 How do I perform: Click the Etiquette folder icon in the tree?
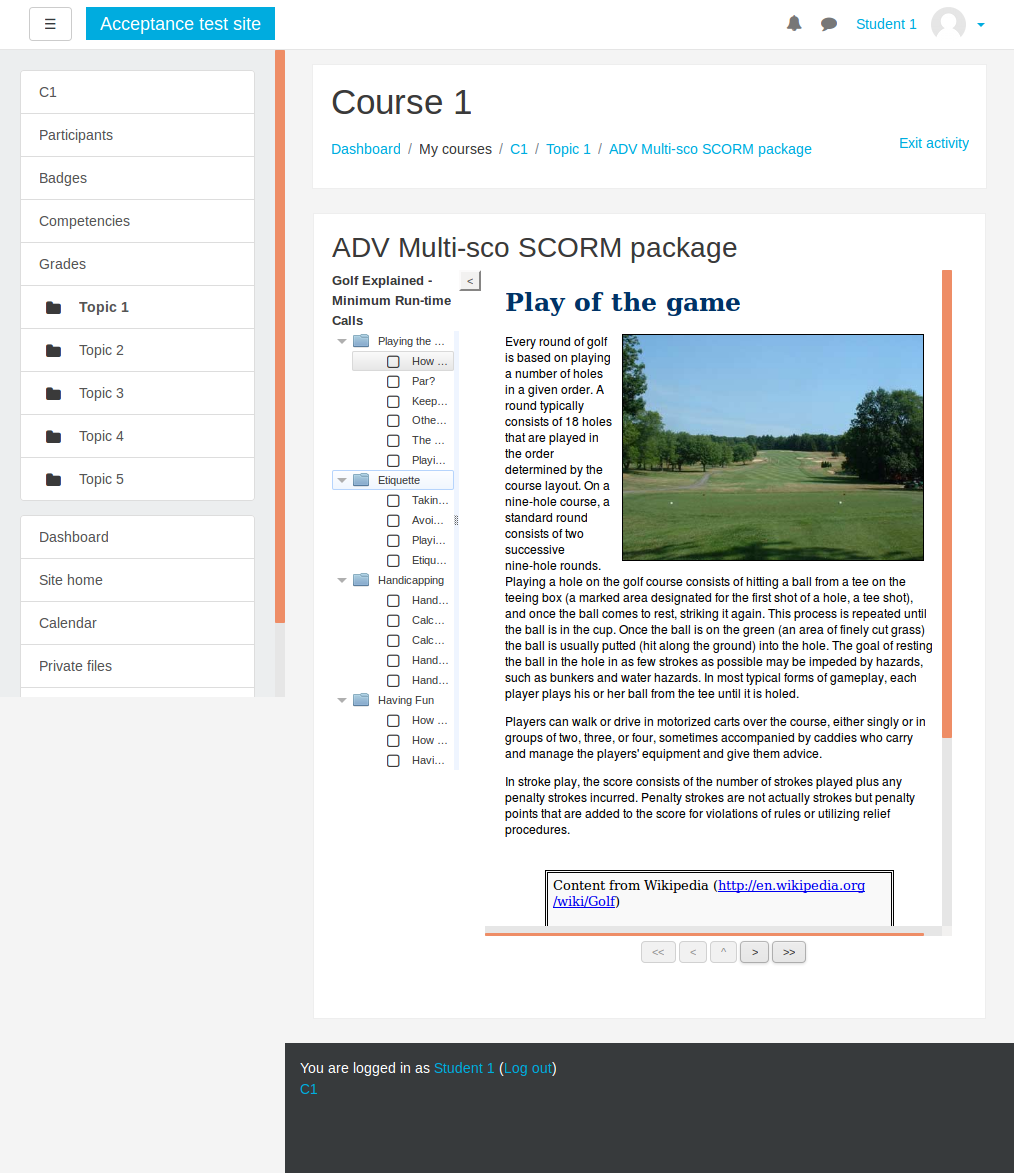pos(361,480)
